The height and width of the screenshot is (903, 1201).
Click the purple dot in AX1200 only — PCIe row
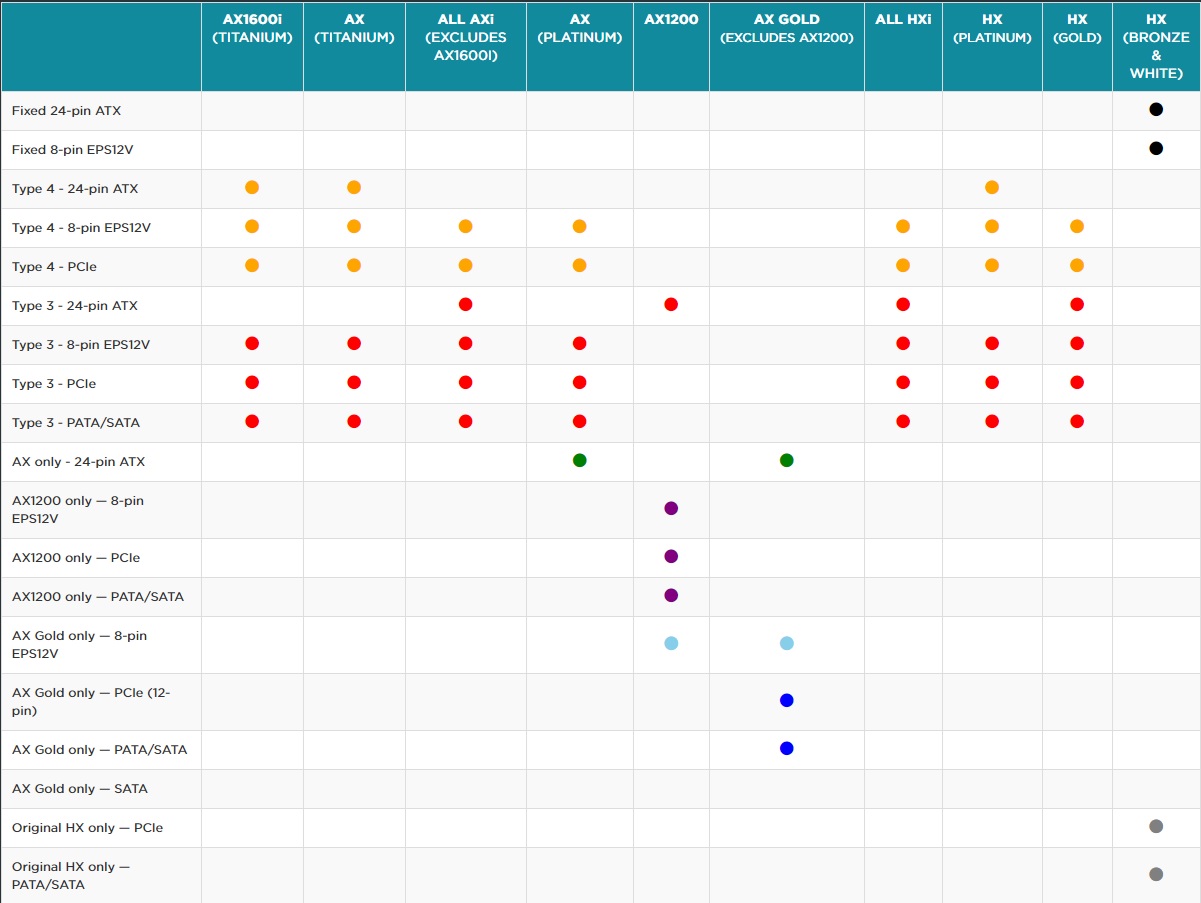(x=671, y=556)
